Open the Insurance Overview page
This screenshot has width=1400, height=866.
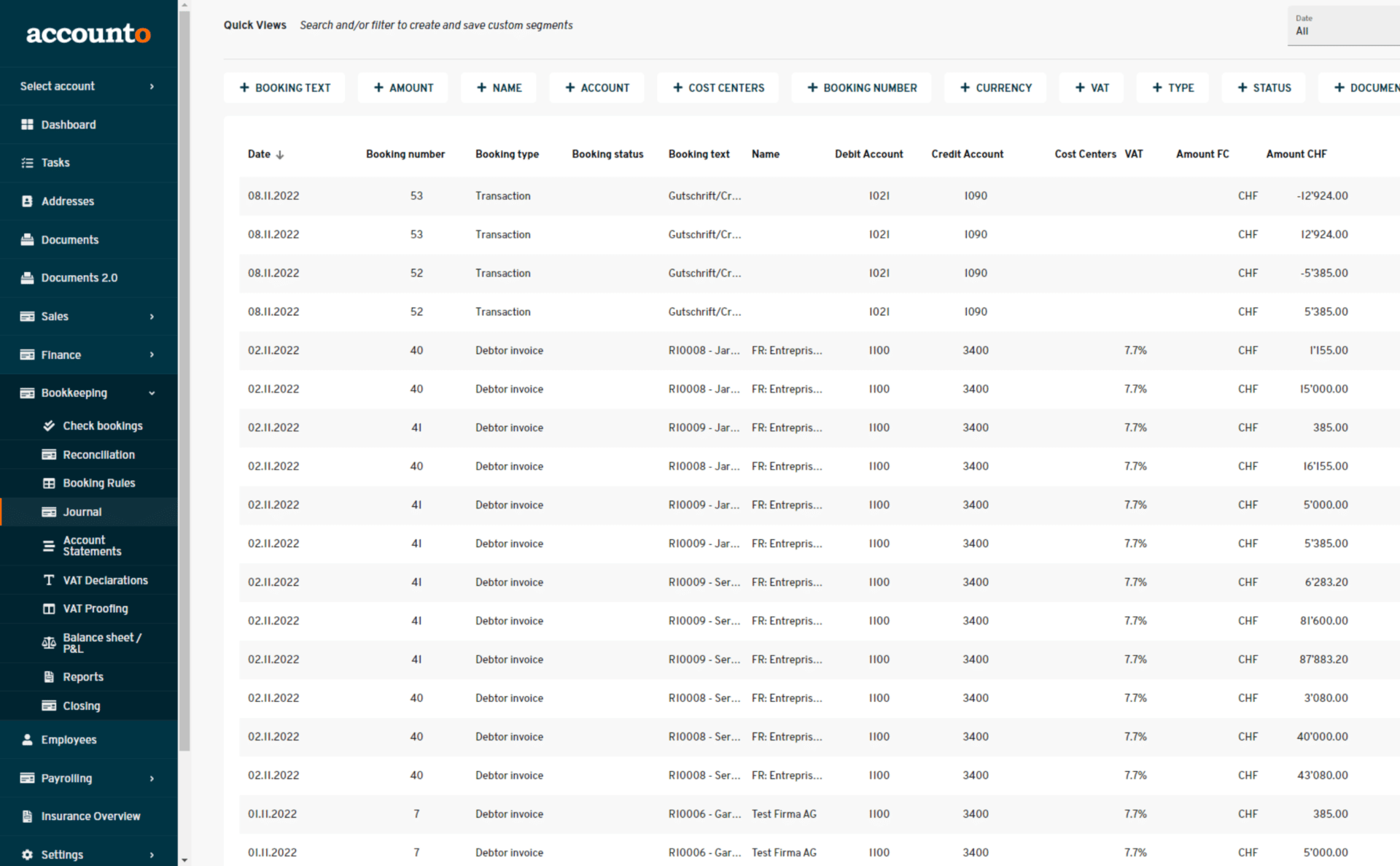(90, 816)
